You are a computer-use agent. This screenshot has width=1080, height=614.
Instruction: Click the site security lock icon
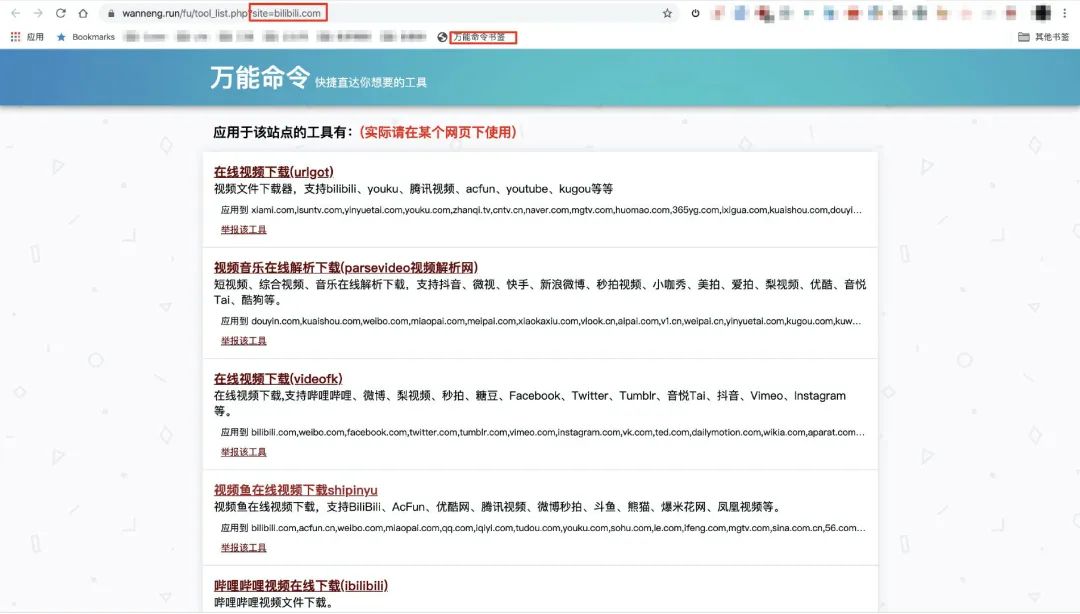(x=113, y=14)
